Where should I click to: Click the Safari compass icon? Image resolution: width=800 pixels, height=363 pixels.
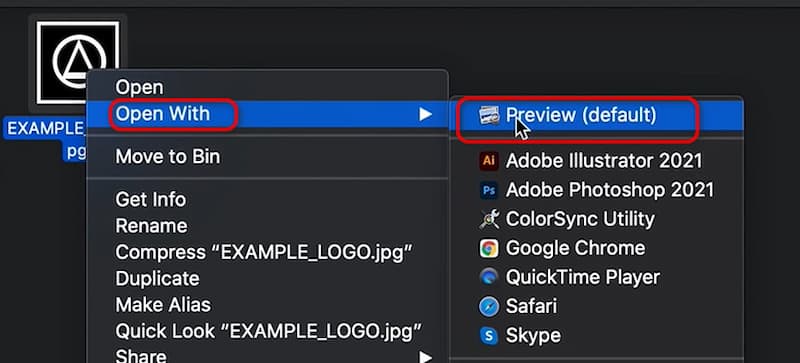(x=489, y=306)
